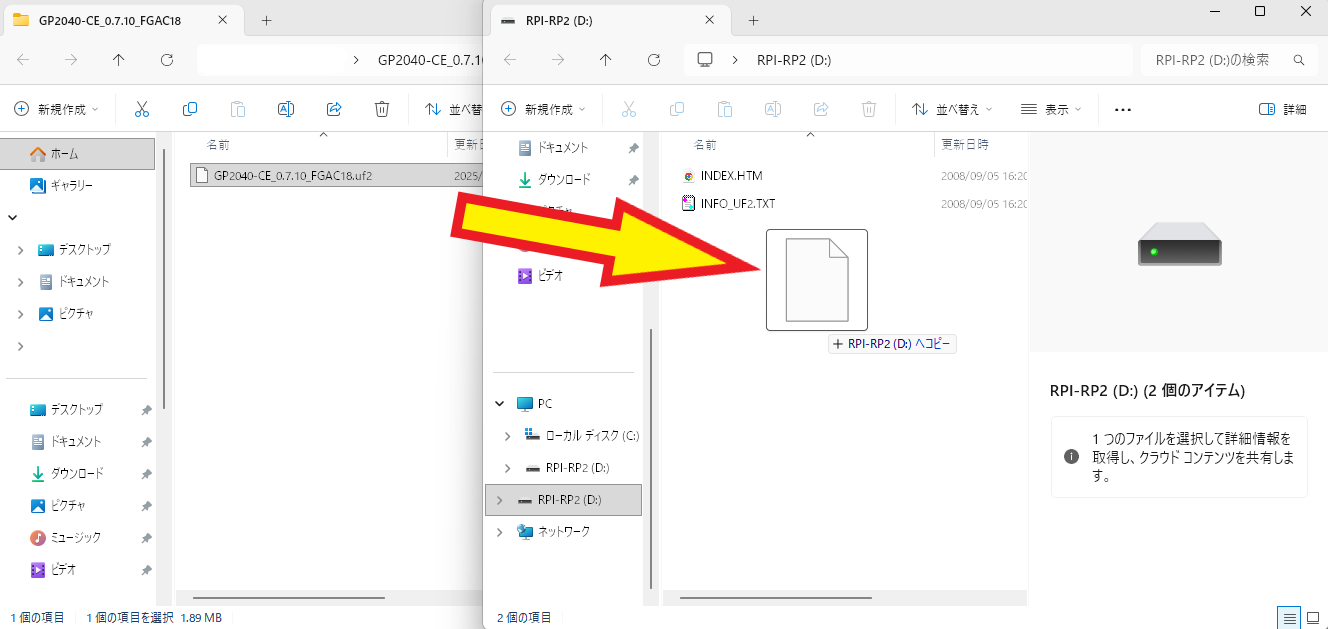Viewport: 1328px width, 629px height.
Task: Expand ローカル ディスク (C:) tree node
Action: [x=507, y=436]
